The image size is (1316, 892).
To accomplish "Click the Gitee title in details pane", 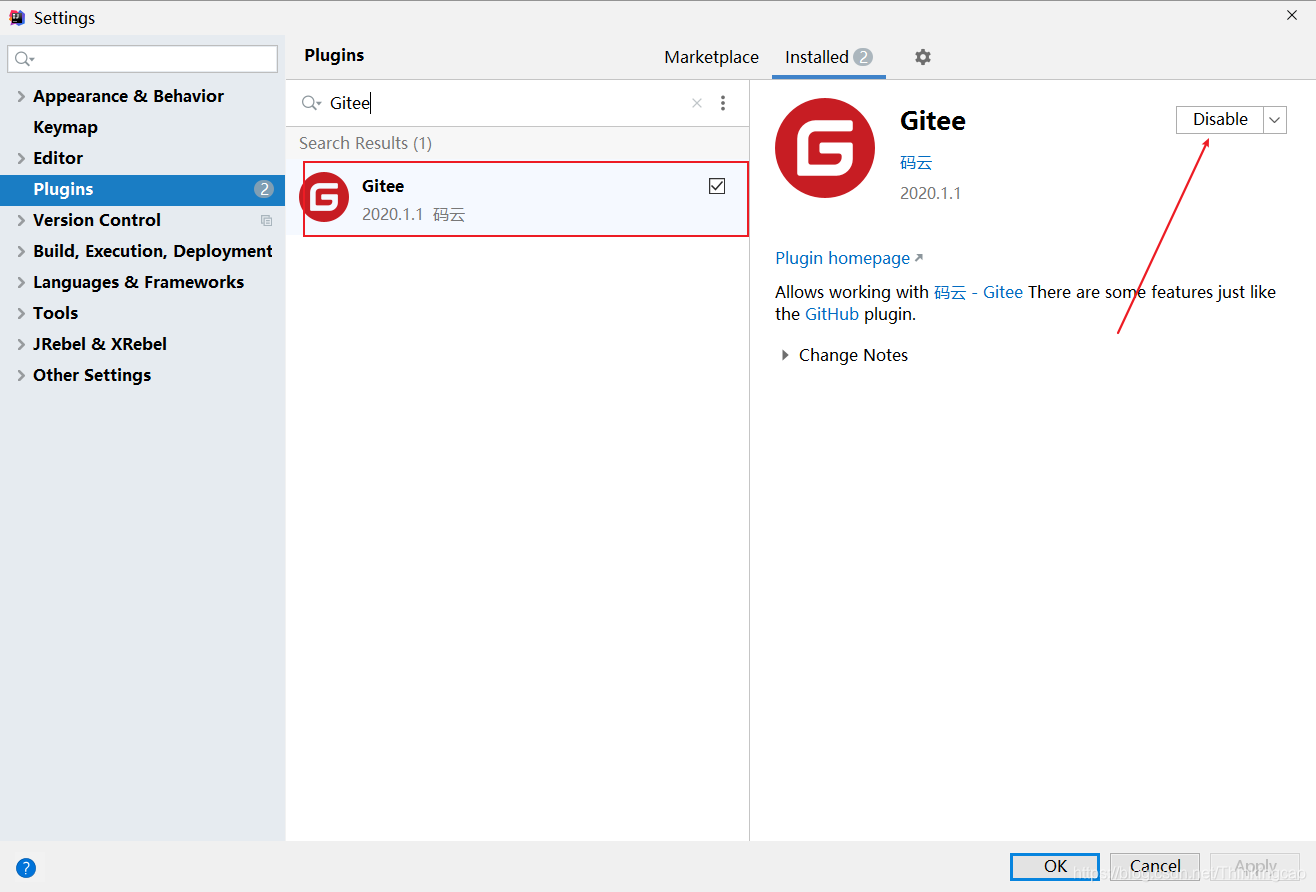I will point(933,121).
